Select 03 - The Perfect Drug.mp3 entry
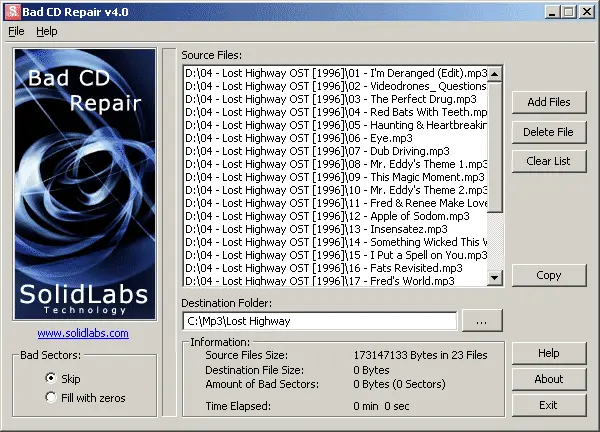Image resolution: width=600 pixels, height=432 pixels. tap(335, 99)
